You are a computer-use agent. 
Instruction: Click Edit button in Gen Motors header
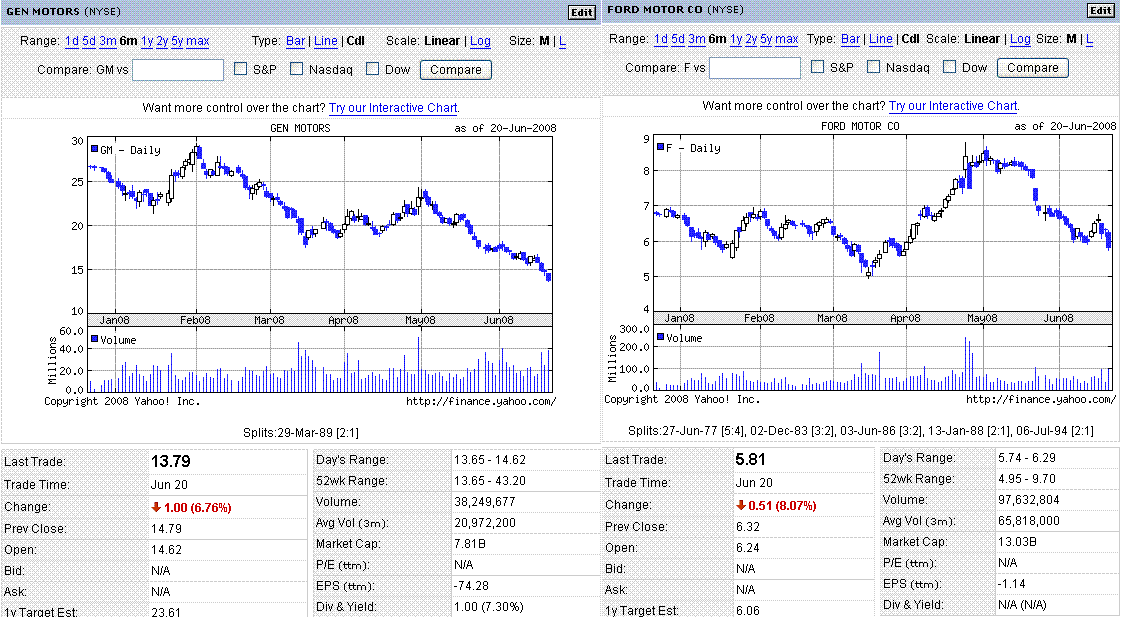[582, 12]
